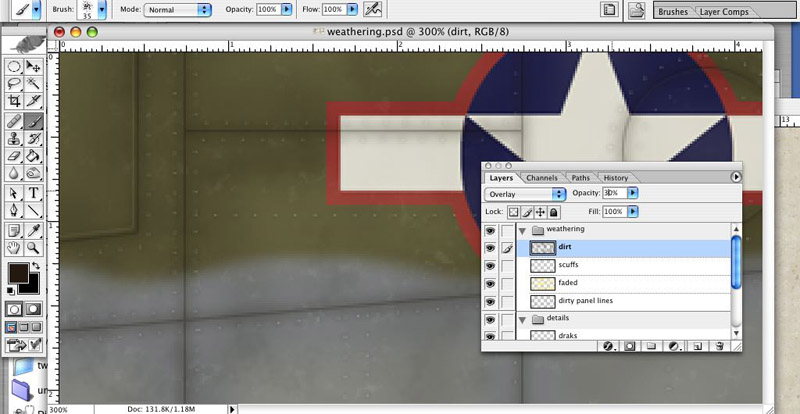Screen dimensions: 800x414
Task: Select the Clone Stamp tool
Action: 14,138
